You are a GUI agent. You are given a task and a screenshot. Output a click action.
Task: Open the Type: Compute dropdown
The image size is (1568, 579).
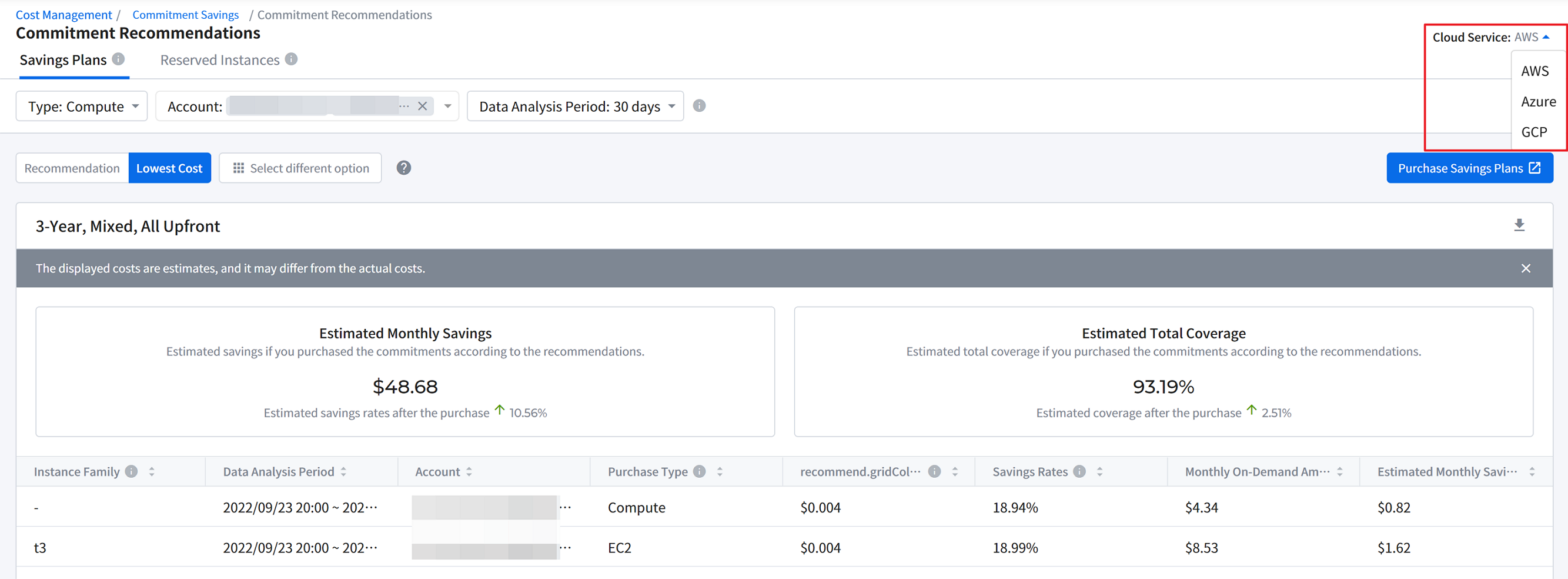tap(82, 107)
